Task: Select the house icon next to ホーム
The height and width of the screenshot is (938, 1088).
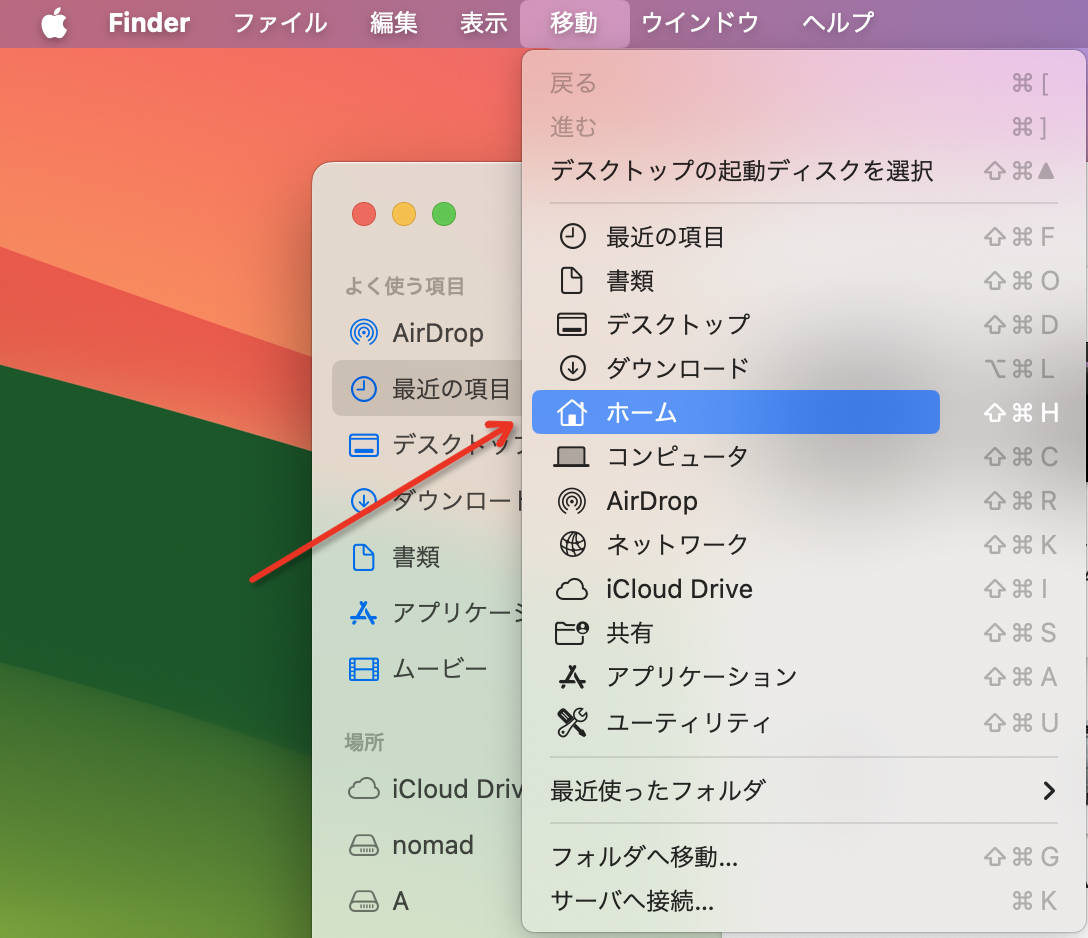Action: click(x=572, y=412)
